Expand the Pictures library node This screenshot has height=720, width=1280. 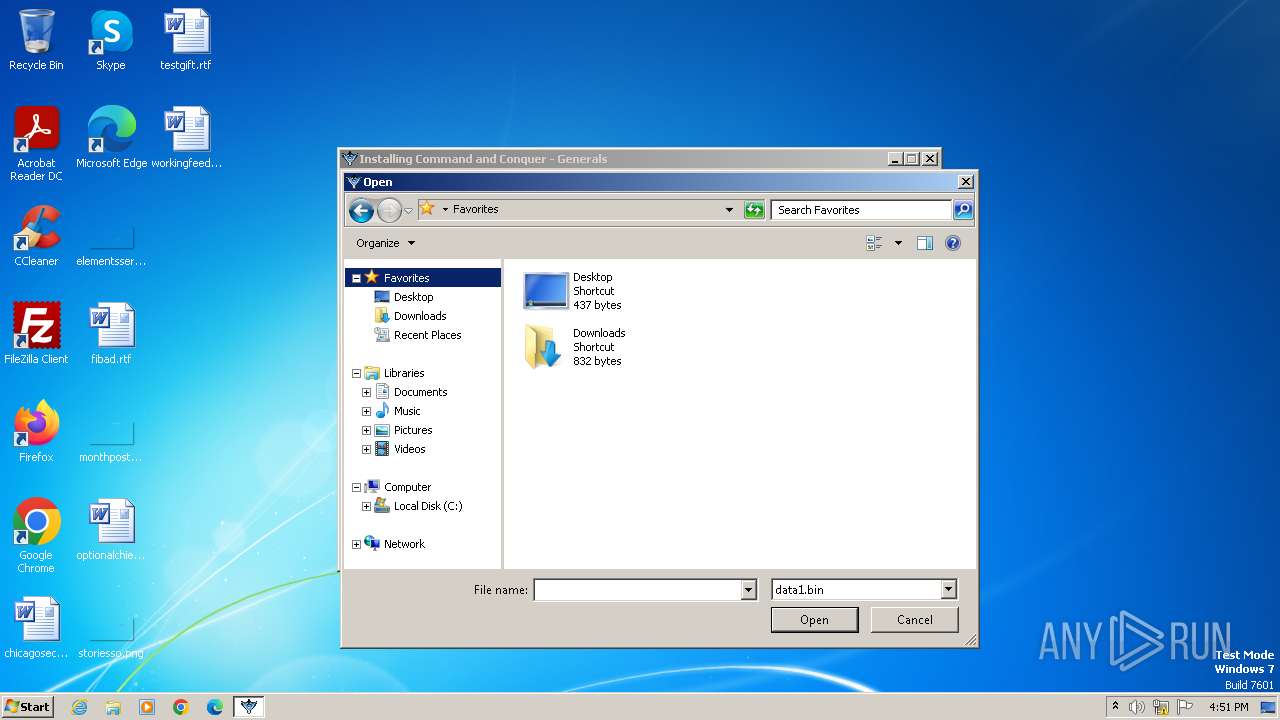point(366,430)
